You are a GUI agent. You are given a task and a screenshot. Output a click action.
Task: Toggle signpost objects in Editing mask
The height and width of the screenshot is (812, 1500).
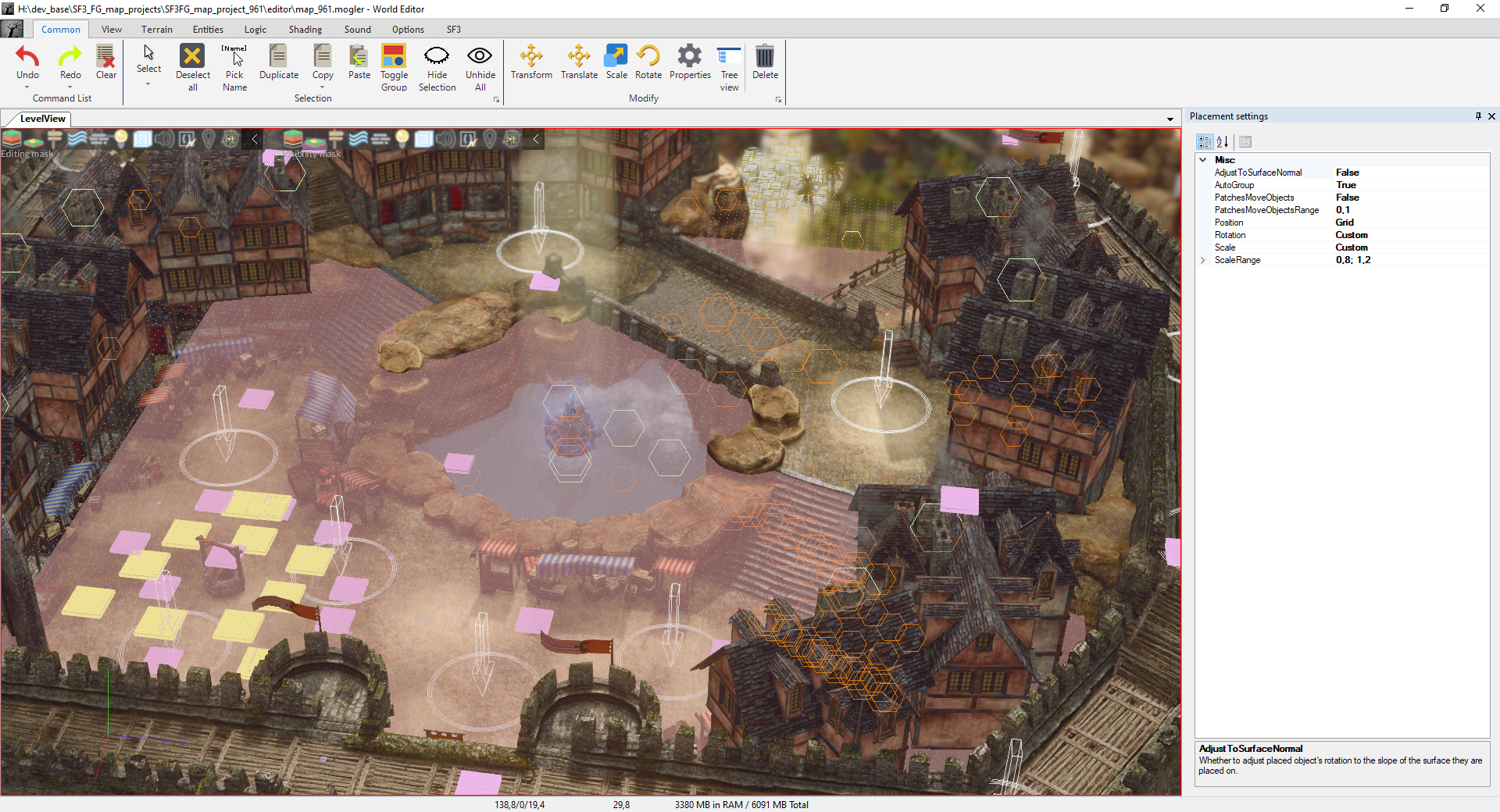point(55,139)
